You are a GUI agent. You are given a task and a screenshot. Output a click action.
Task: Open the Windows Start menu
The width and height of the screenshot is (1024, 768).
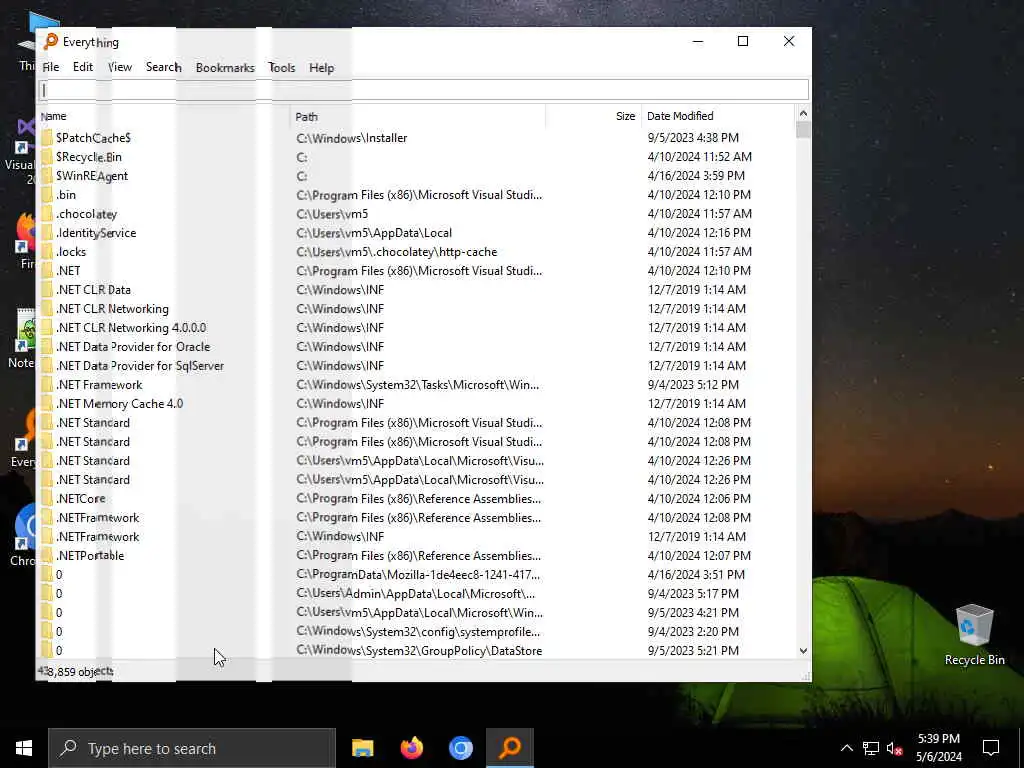(24, 748)
